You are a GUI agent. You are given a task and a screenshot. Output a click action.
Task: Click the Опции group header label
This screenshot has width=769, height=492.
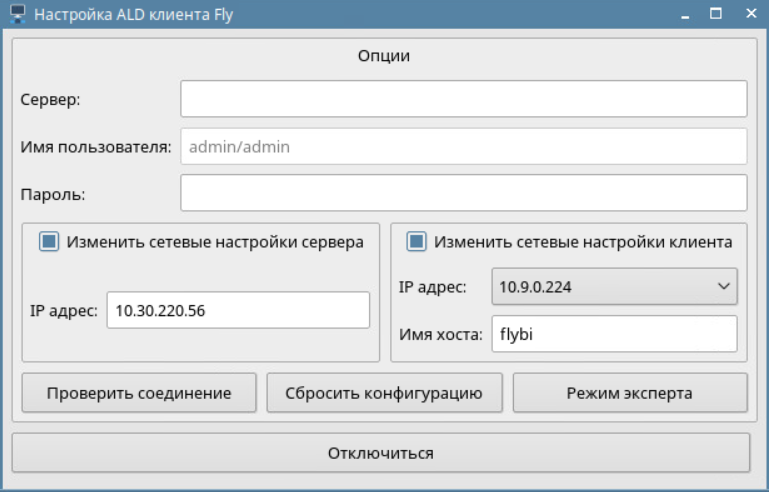click(x=384, y=56)
